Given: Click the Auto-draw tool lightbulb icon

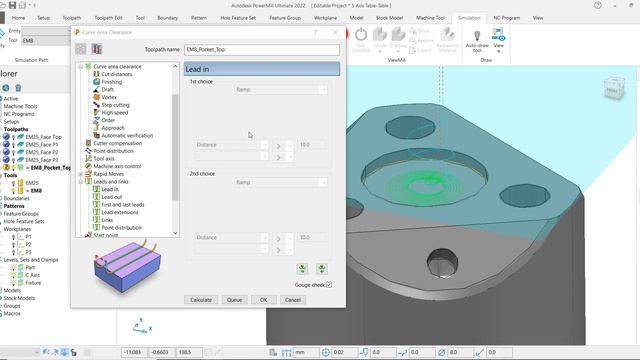Looking at the screenshot, I should coord(477,36).
